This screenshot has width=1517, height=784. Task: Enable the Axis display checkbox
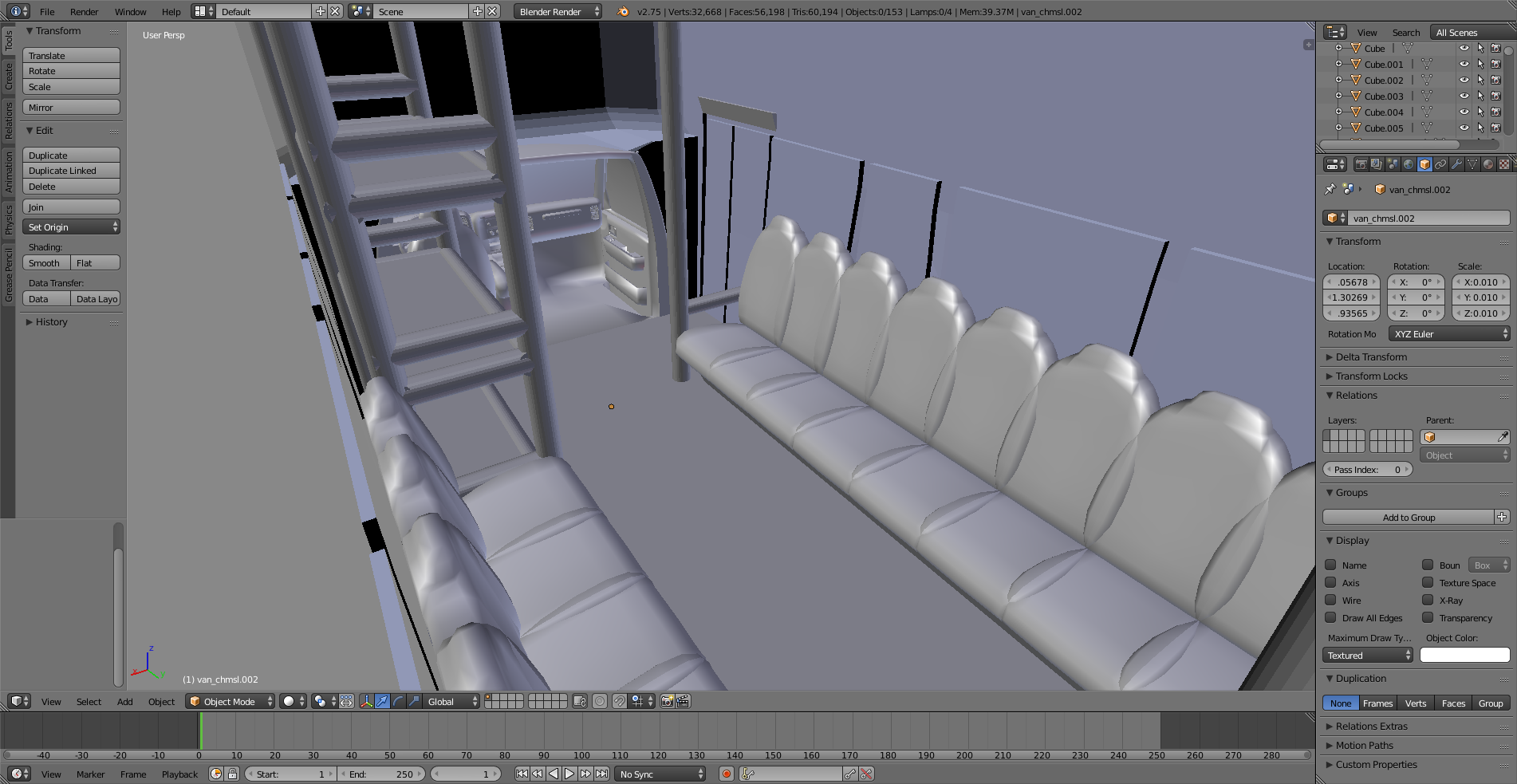pyautogui.click(x=1330, y=582)
